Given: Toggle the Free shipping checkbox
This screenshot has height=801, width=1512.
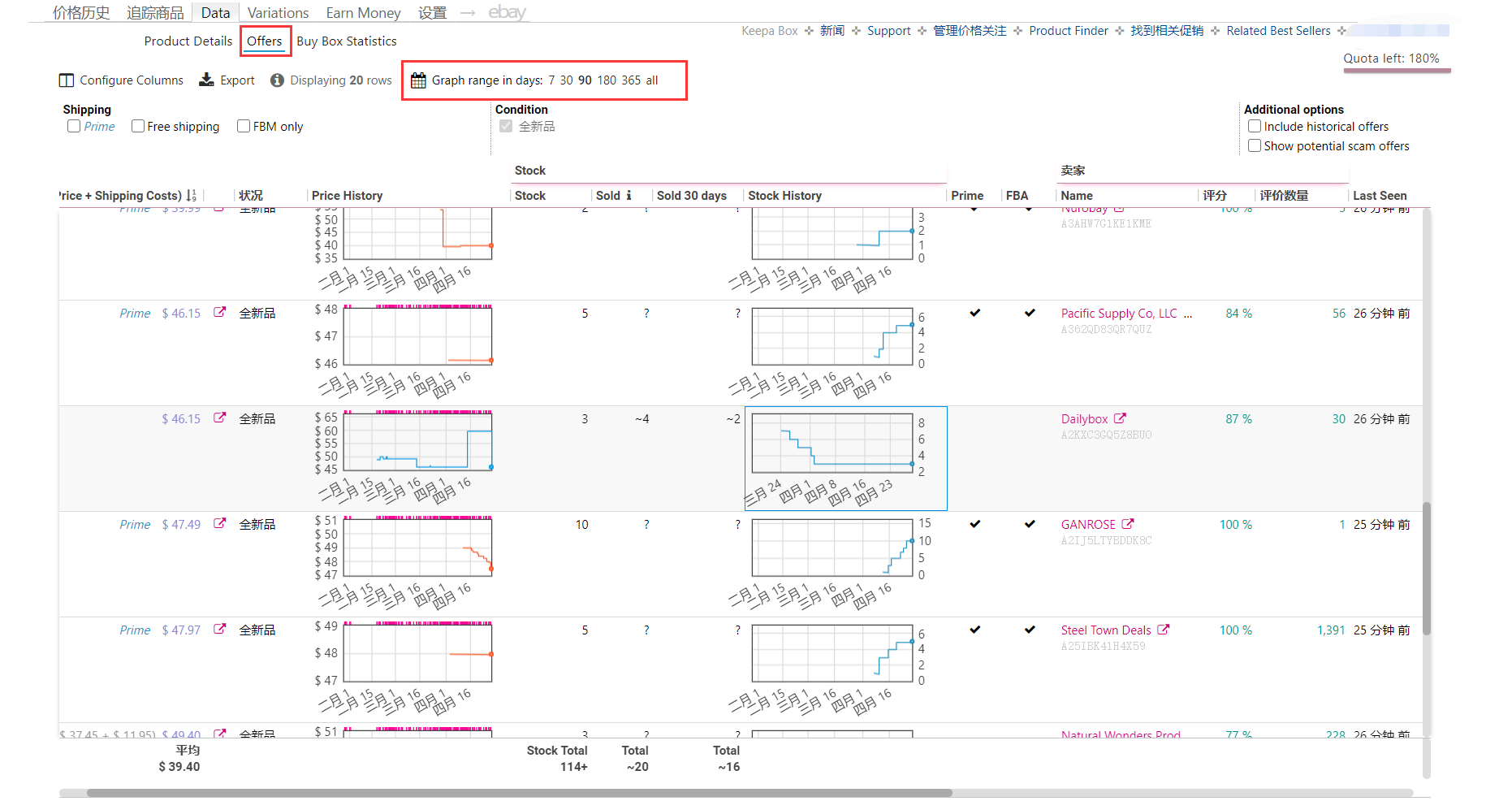Looking at the screenshot, I should pos(138,126).
